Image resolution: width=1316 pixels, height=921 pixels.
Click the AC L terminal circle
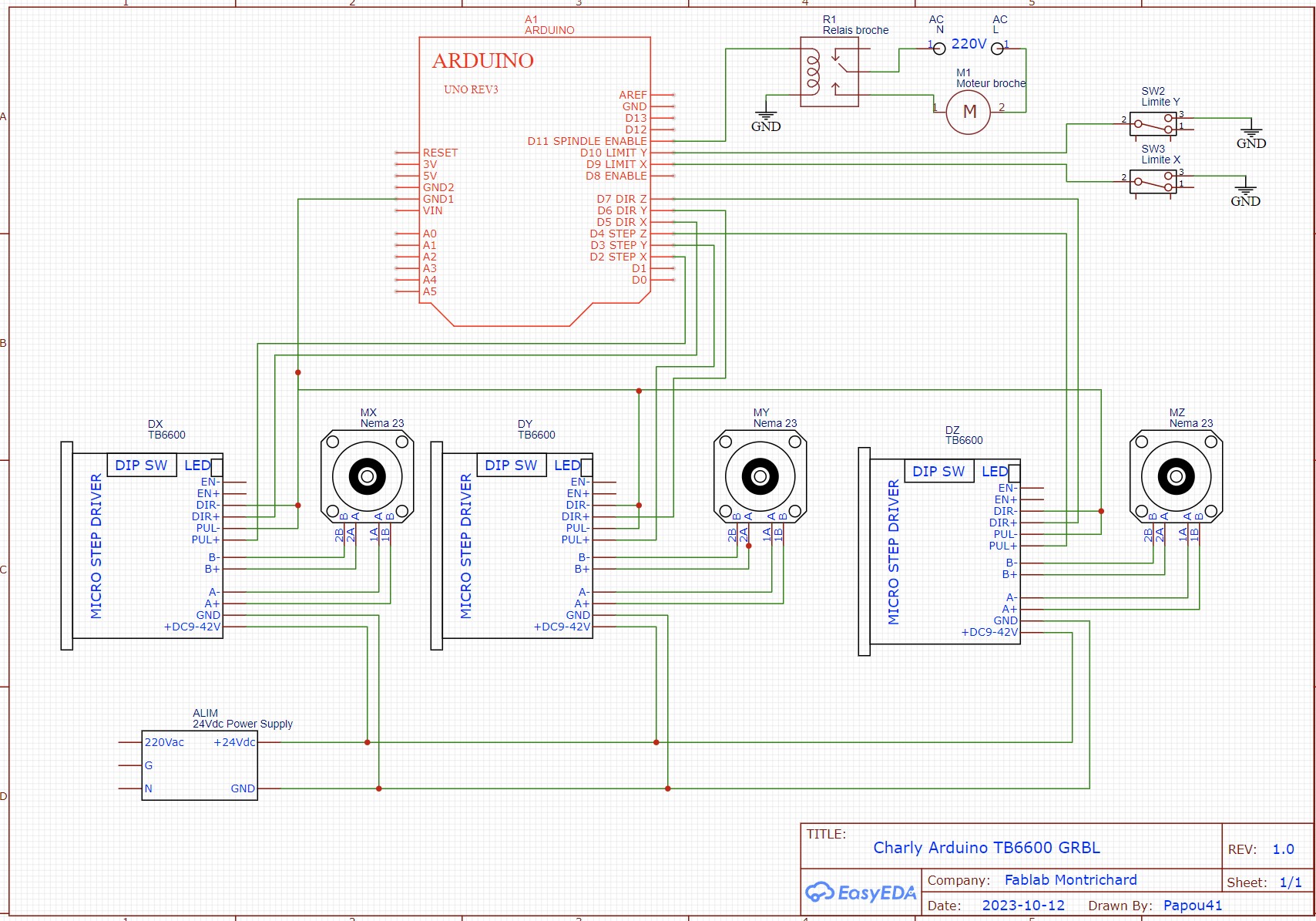pos(997,49)
